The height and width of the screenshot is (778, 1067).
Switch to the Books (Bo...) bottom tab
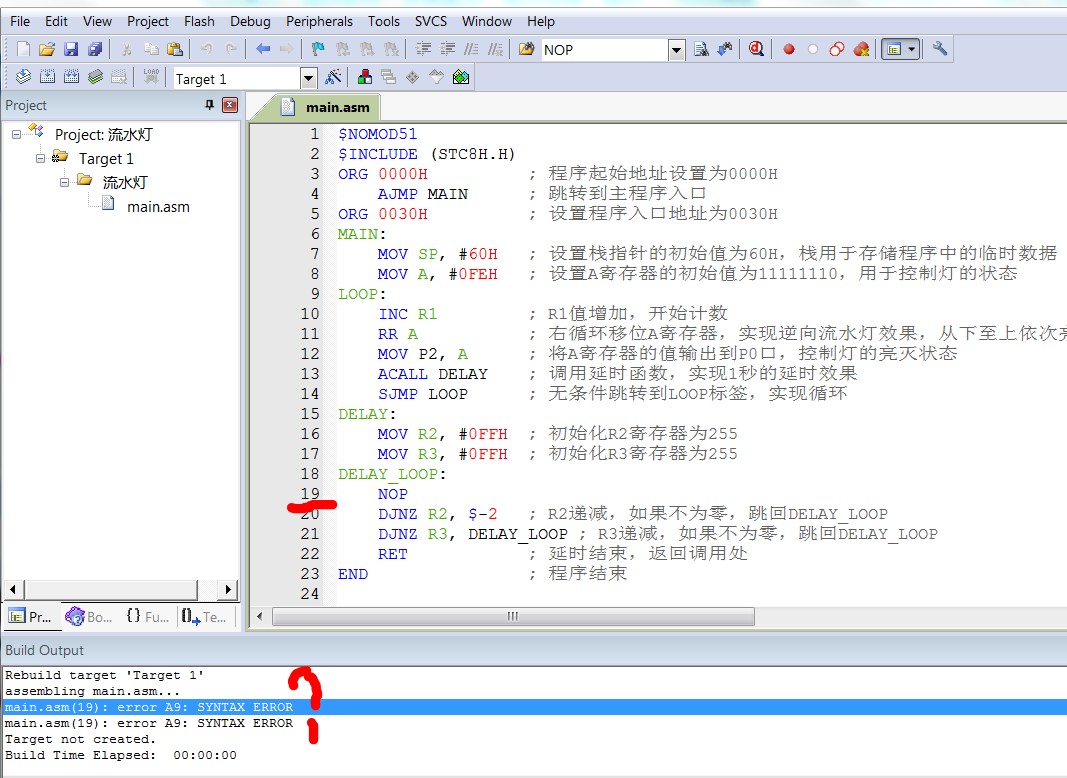click(x=88, y=617)
